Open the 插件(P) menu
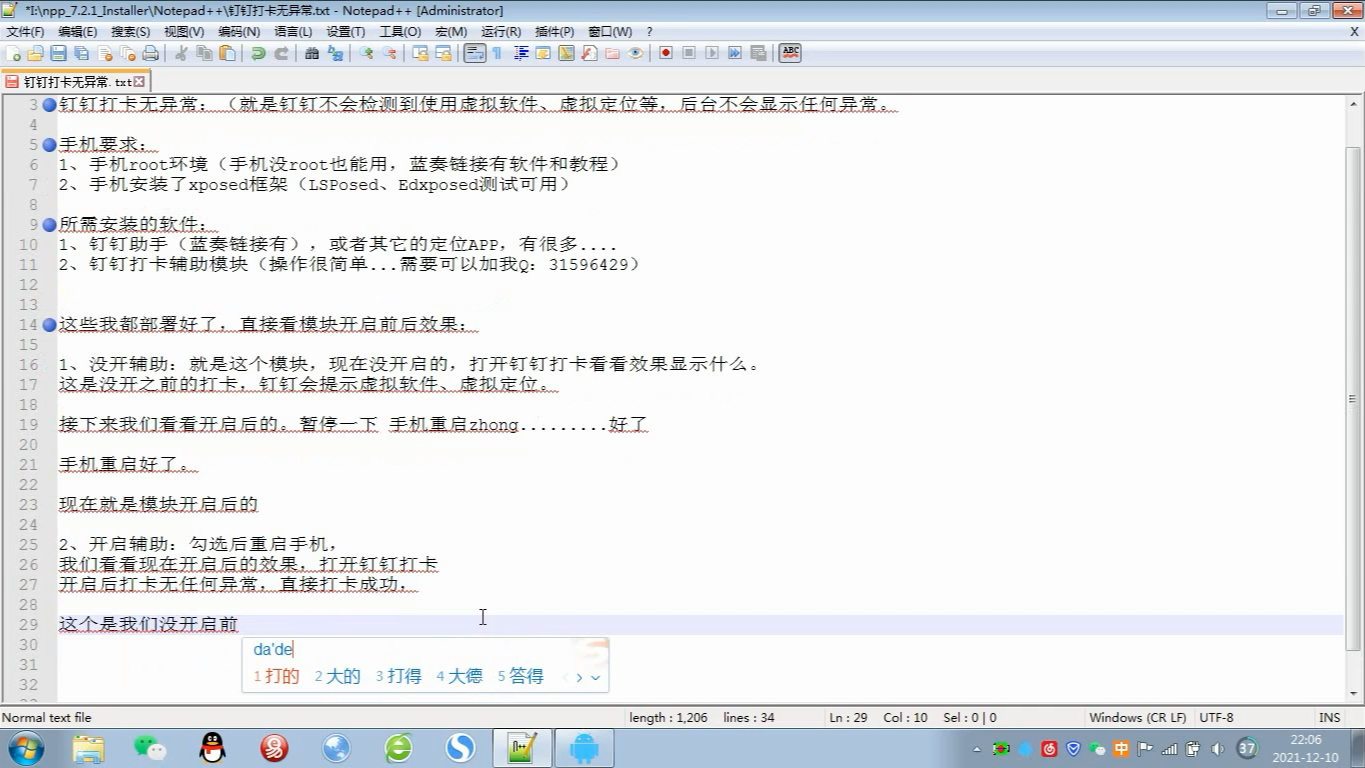Viewport: 1365px width, 768px height. [x=555, y=32]
